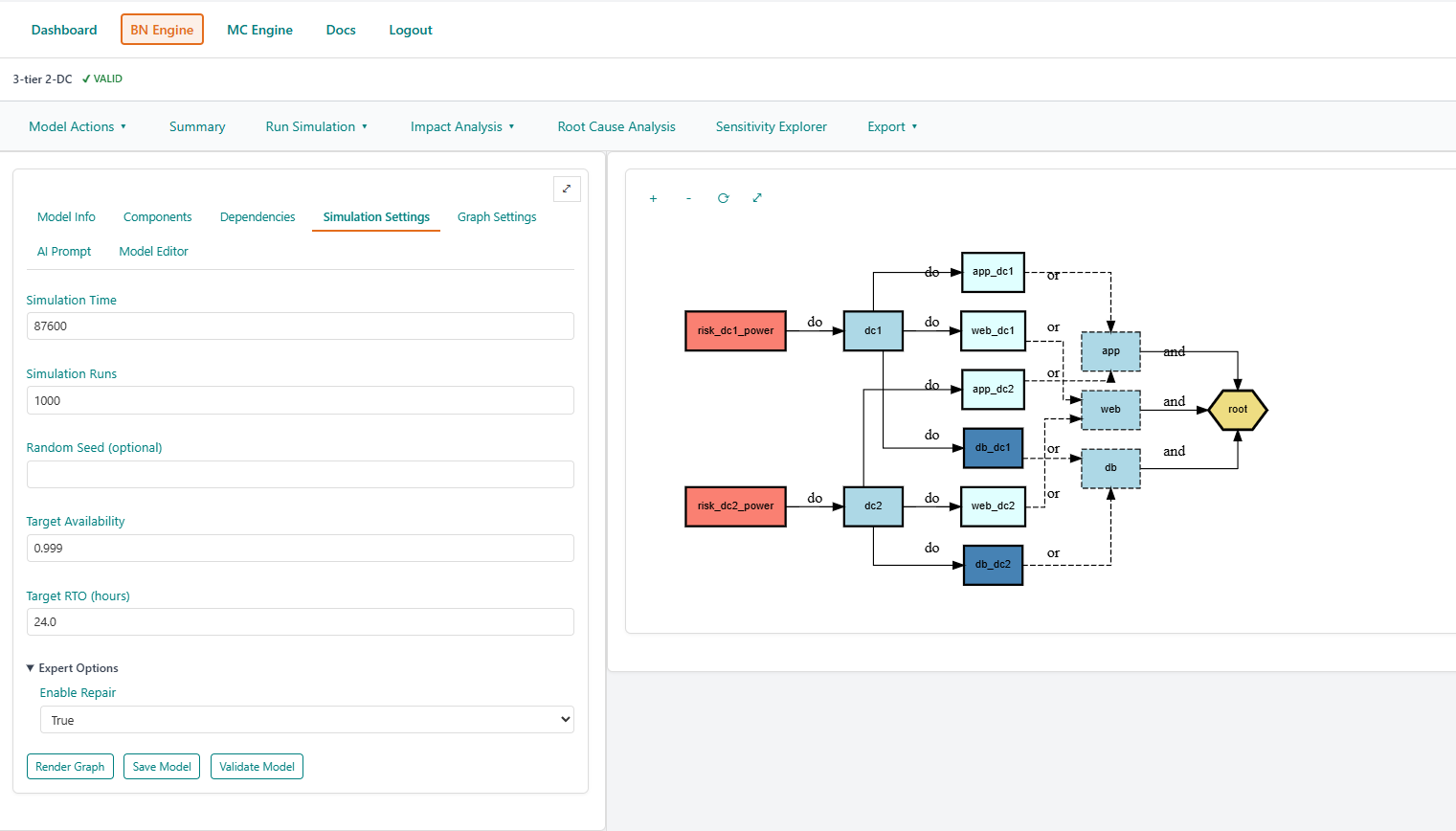
Task: Select the risk_dc1_power node
Action: coord(735,331)
